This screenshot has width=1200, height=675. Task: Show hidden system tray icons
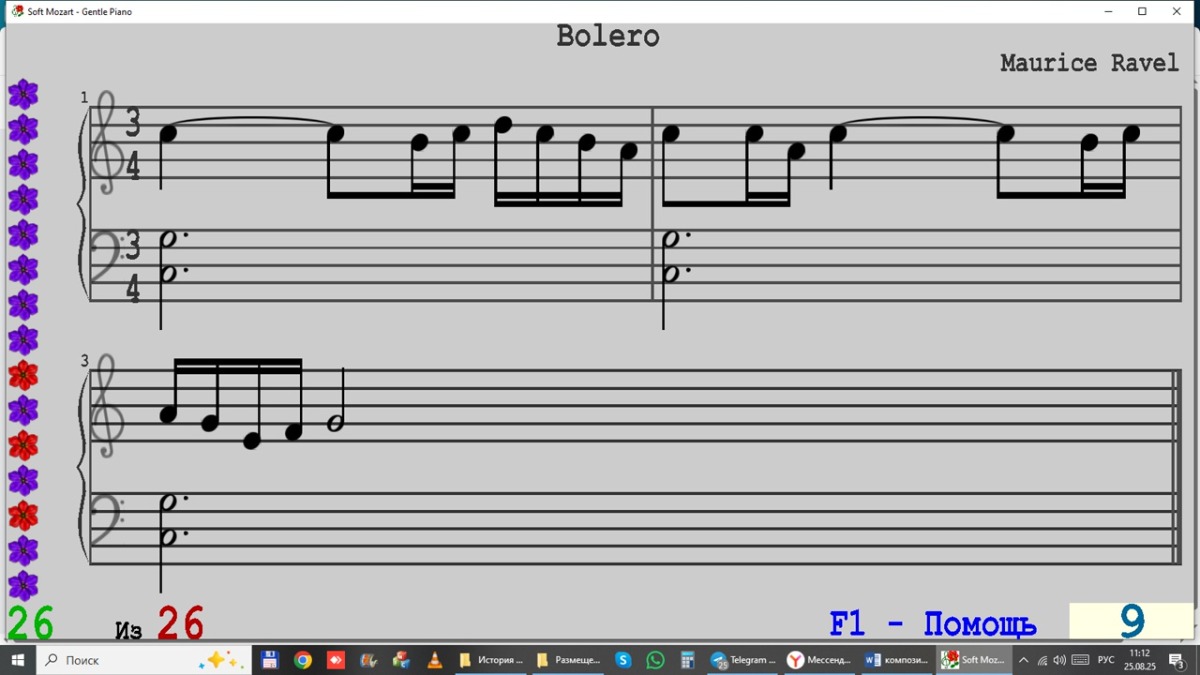[x=1023, y=660]
